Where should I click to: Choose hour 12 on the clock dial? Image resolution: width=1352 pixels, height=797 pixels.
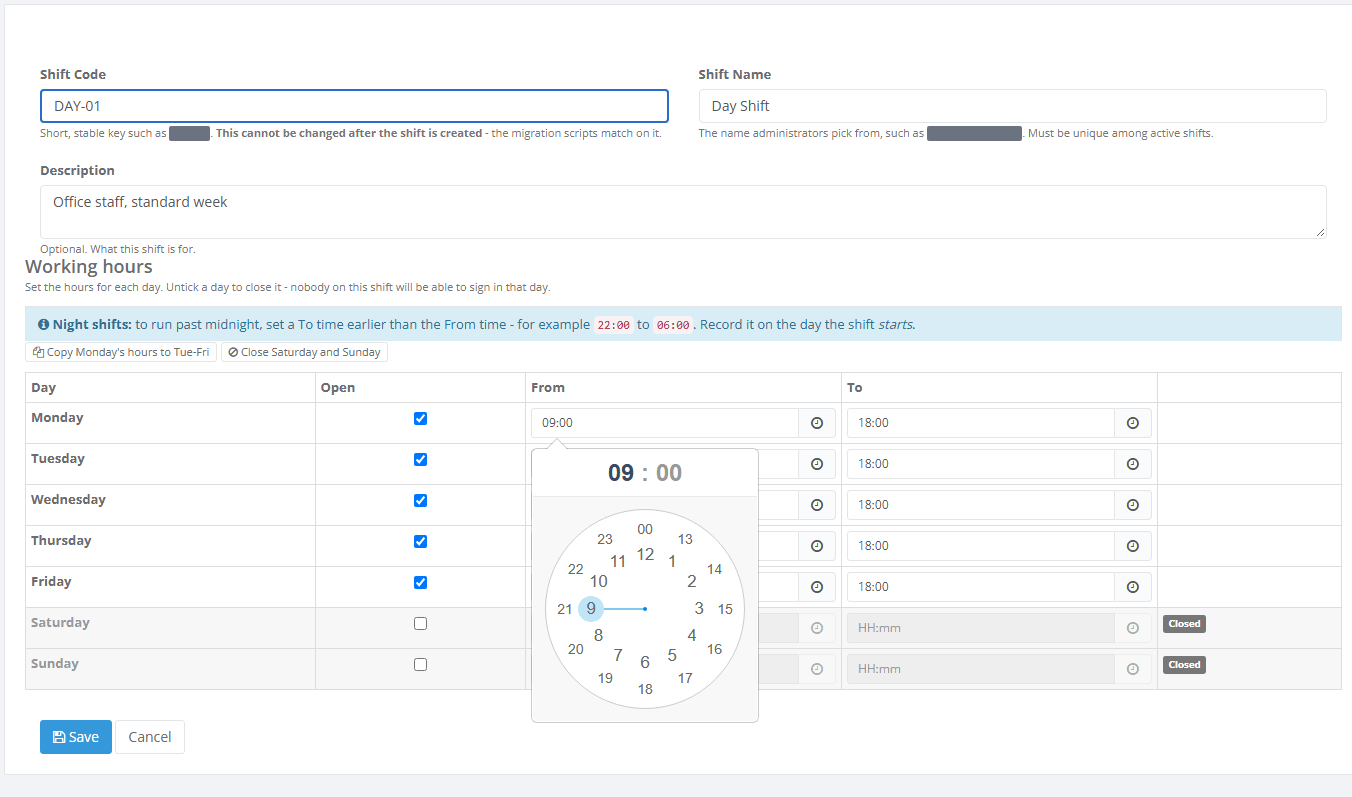tap(645, 554)
